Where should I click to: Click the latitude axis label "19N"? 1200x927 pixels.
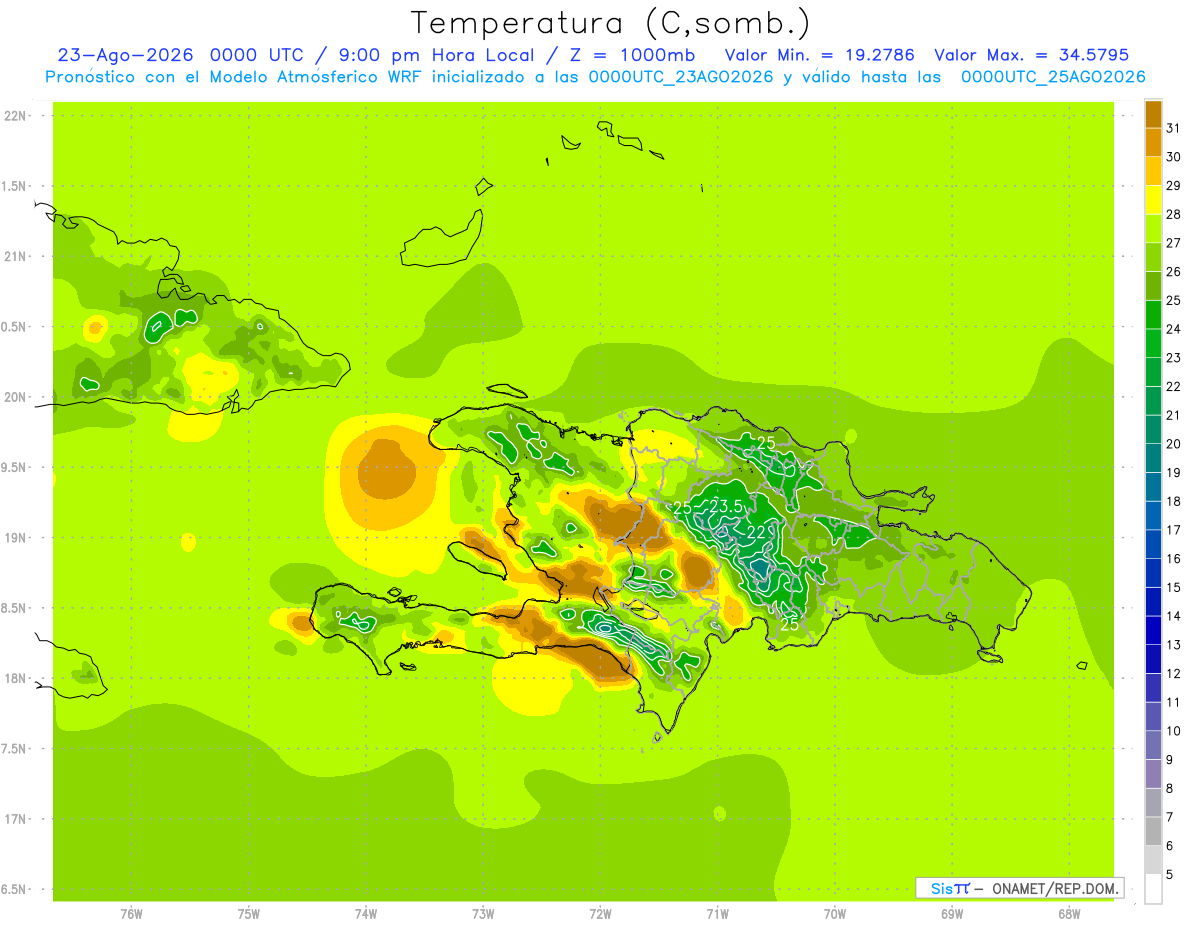[17, 538]
